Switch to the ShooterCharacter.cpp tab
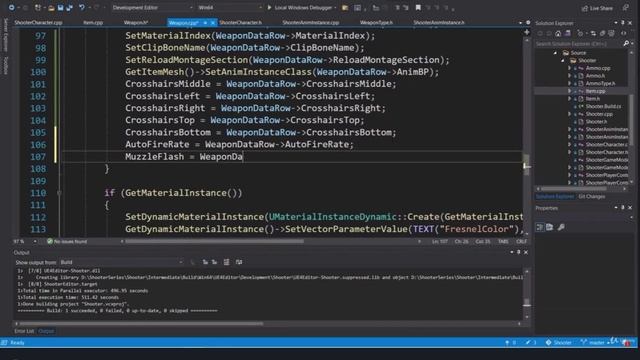This screenshot has height=360, width=640. (x=38, y=22)
